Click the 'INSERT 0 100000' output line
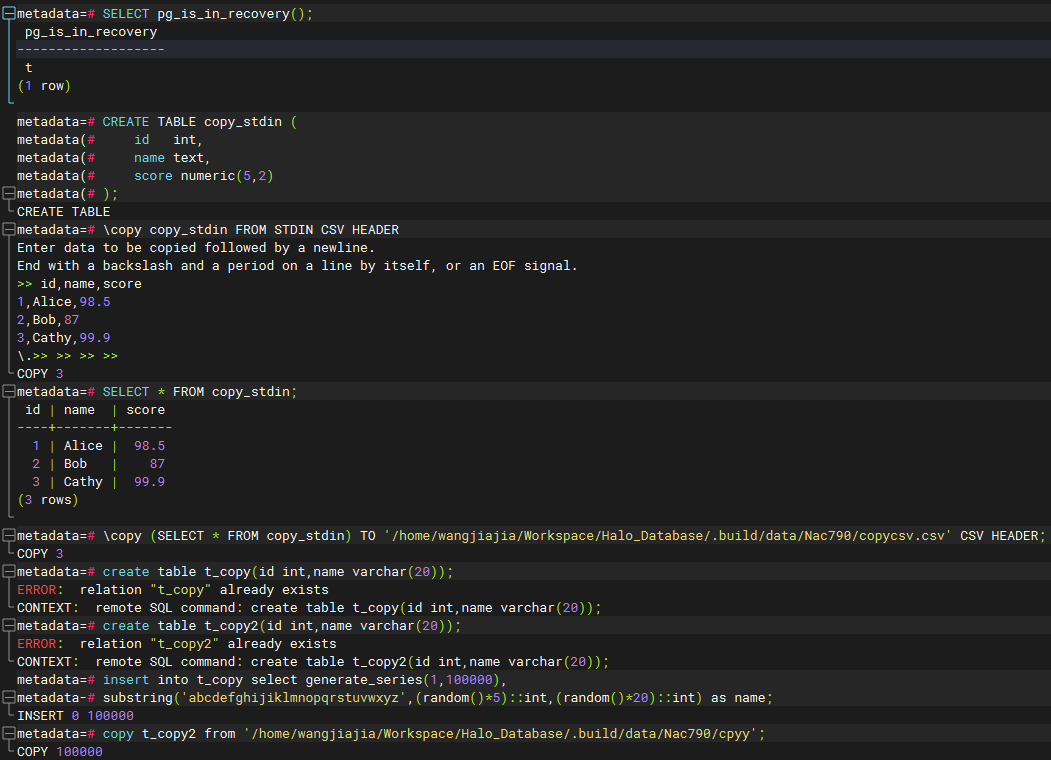 75,716
